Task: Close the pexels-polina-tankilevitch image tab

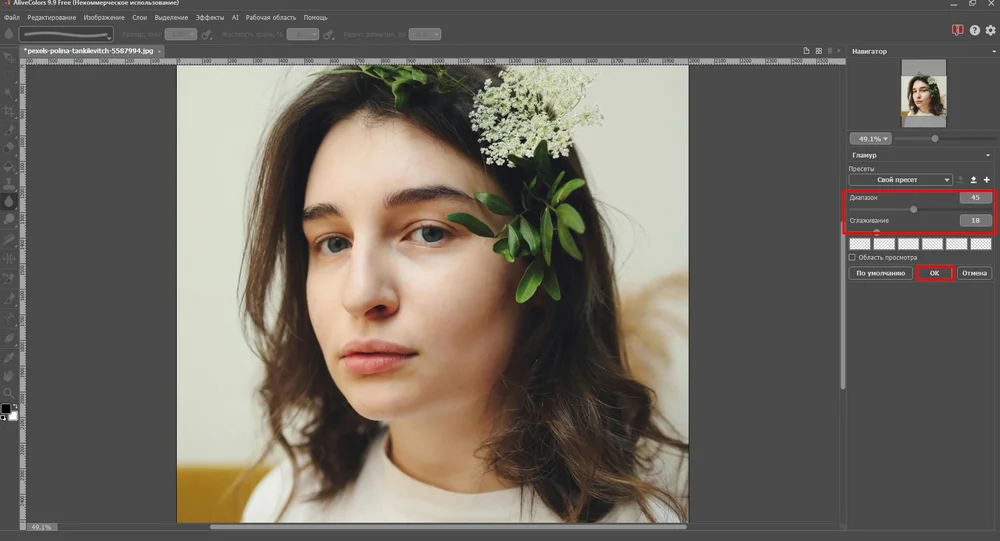Action: pos(159,51)
